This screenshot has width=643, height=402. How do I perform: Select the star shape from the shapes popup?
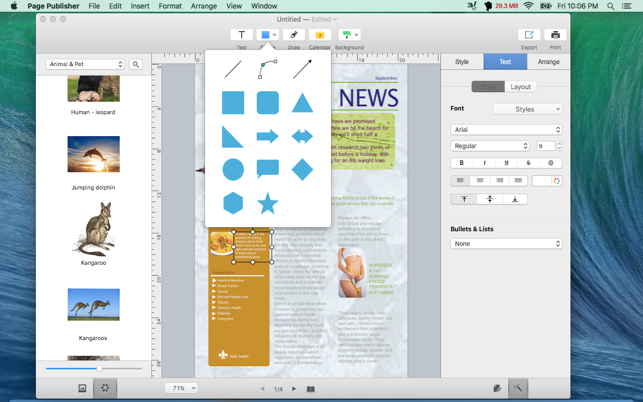(x=267, y=204)
